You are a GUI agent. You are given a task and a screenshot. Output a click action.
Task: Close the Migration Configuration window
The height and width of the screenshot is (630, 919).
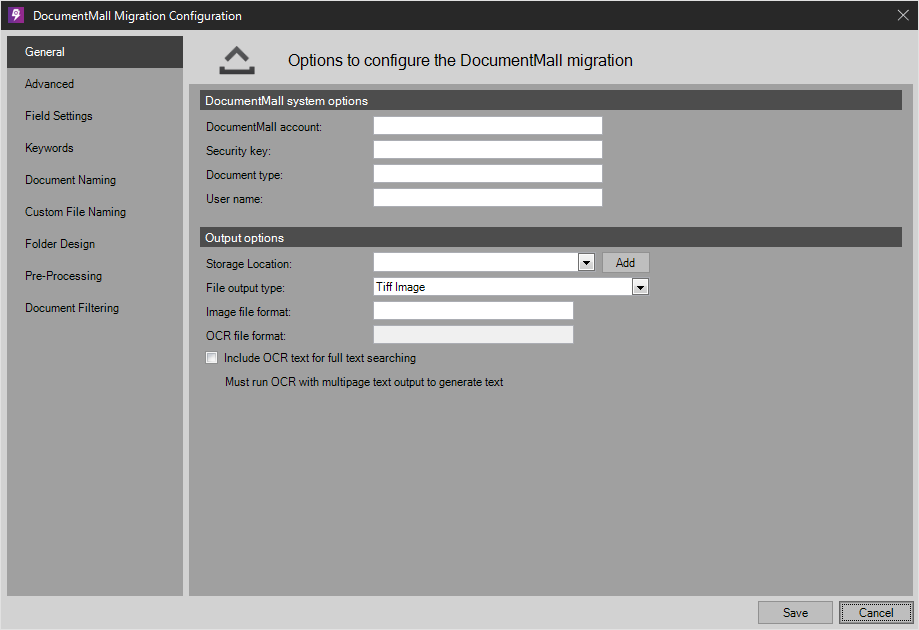(903, 15)
